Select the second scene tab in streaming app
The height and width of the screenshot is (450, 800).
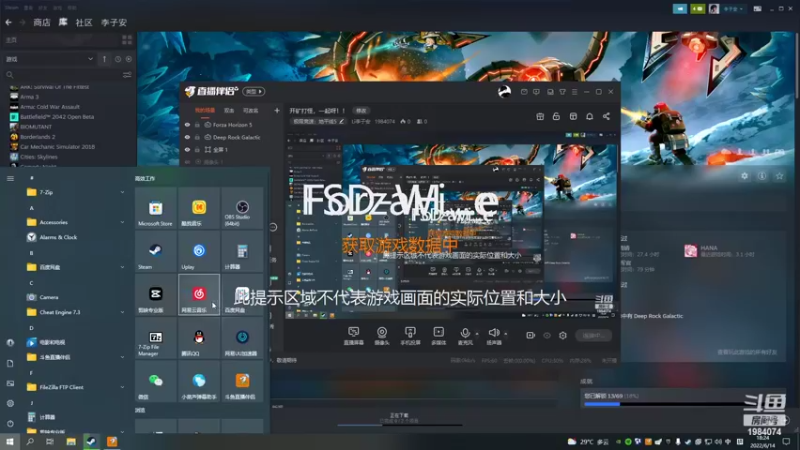pyautogui.click(x=229, y=110)
